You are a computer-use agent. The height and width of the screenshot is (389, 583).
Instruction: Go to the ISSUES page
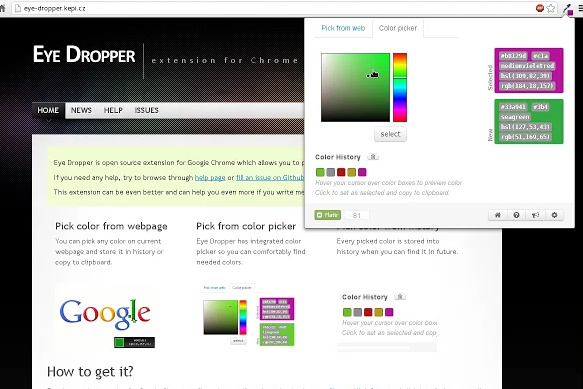click(x=146, y=110)
